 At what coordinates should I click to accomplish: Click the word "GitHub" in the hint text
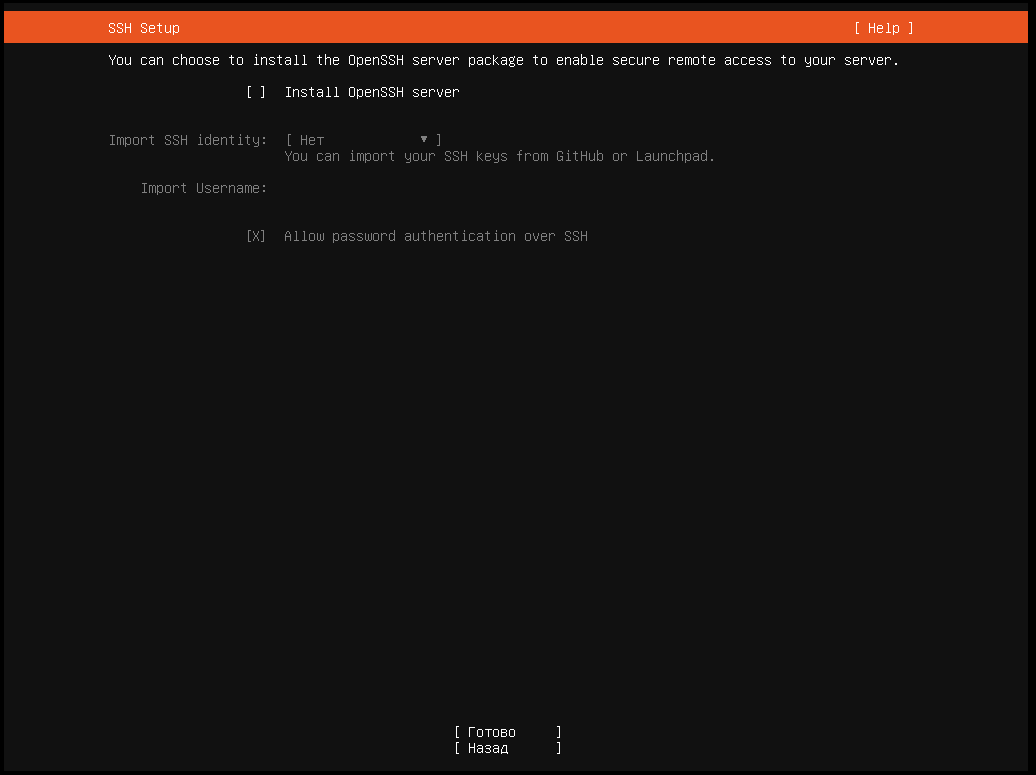pyautogui.click(x=580, y=156)
